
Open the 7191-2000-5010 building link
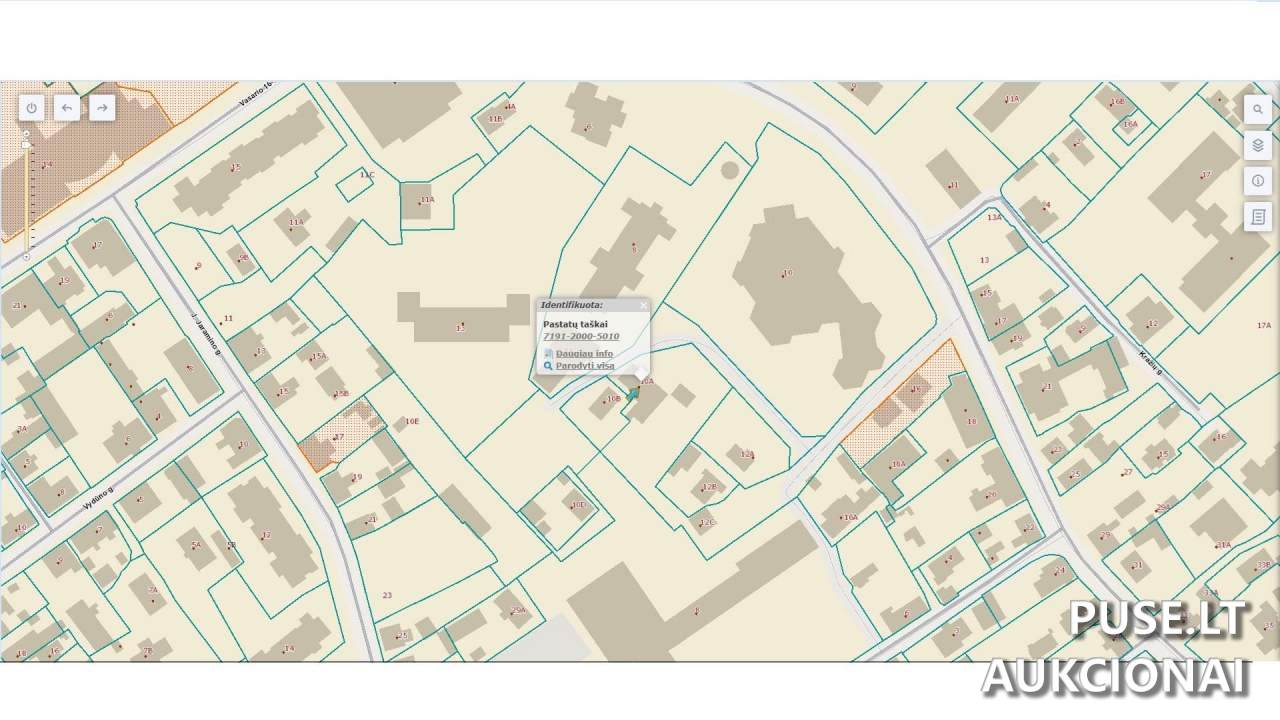(x=580, y=337)
